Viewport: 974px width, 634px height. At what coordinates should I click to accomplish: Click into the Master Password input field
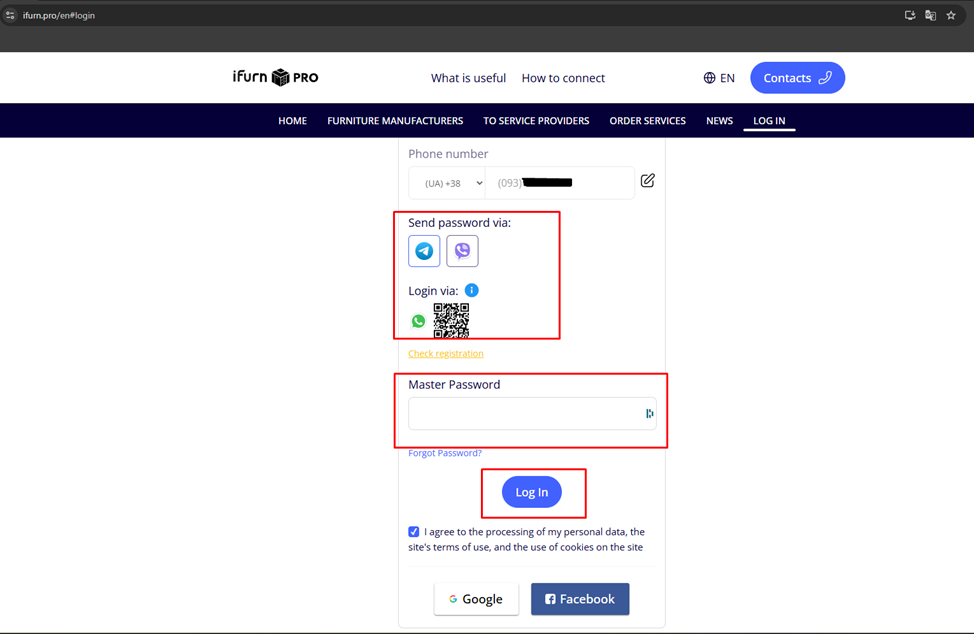(525, 413)
